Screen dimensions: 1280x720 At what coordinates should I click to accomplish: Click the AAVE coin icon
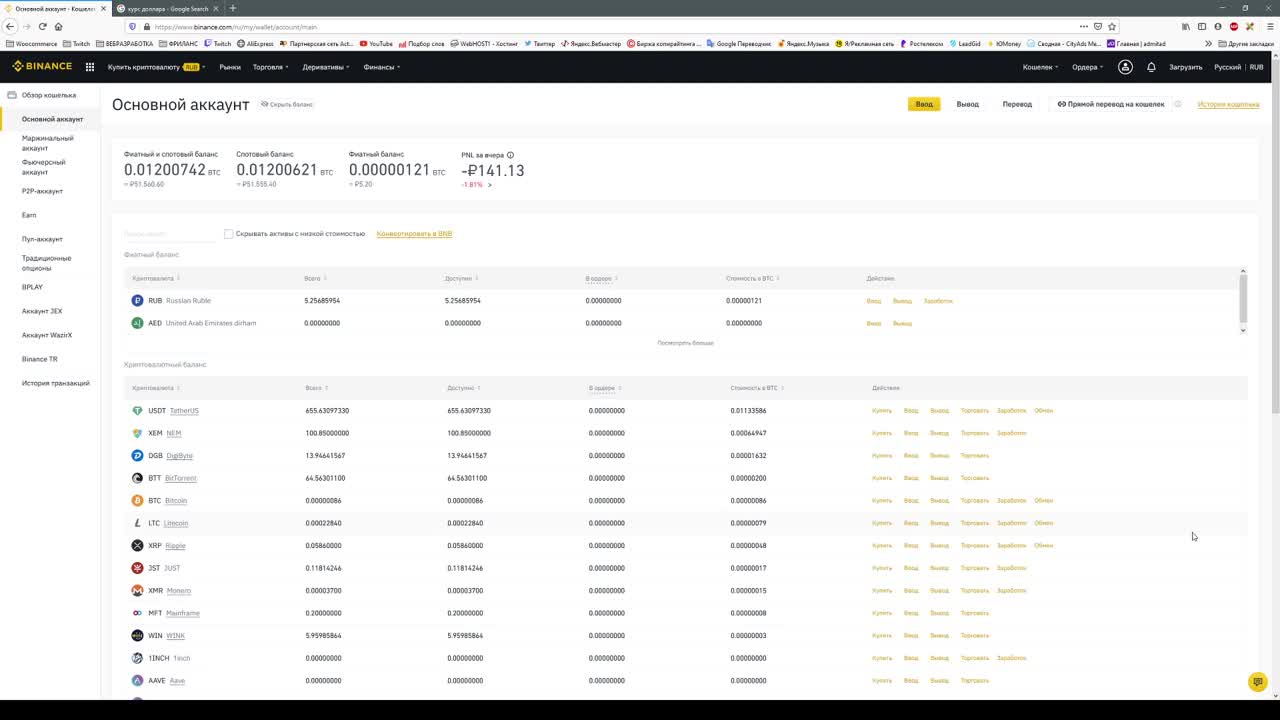(x=138, y=681)
